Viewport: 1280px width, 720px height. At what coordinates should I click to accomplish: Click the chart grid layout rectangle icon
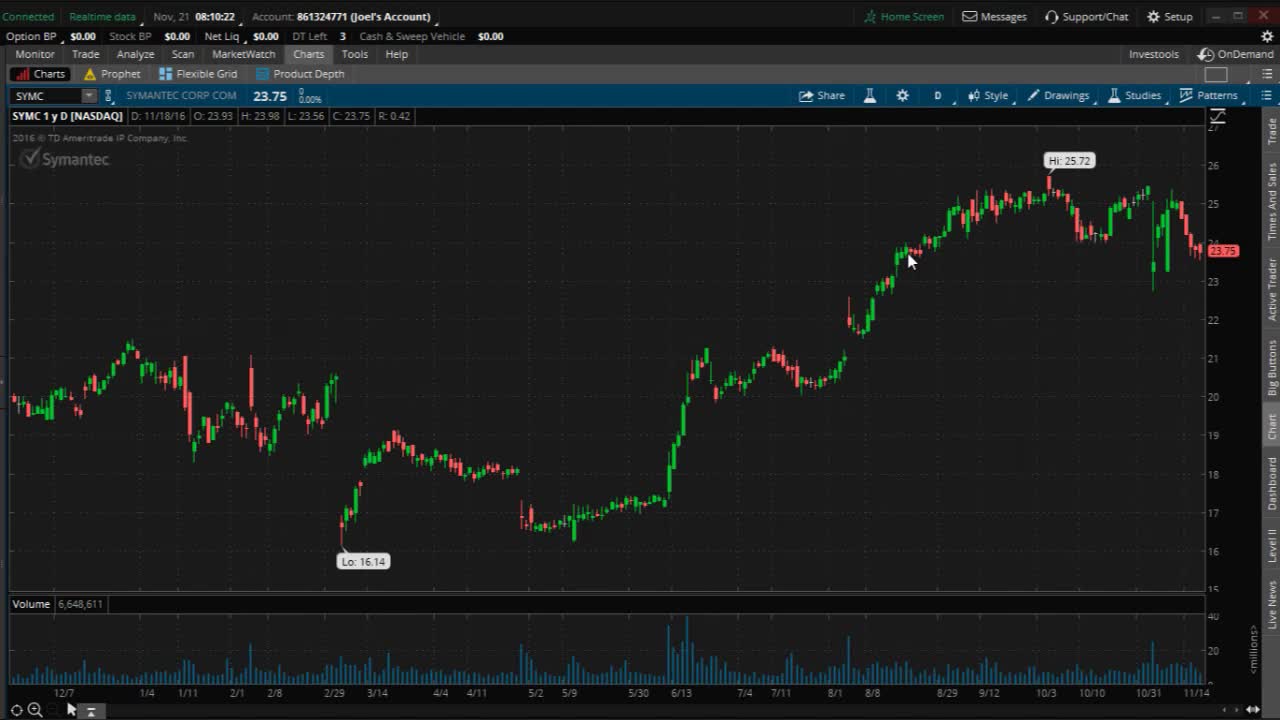point(1216,74)
